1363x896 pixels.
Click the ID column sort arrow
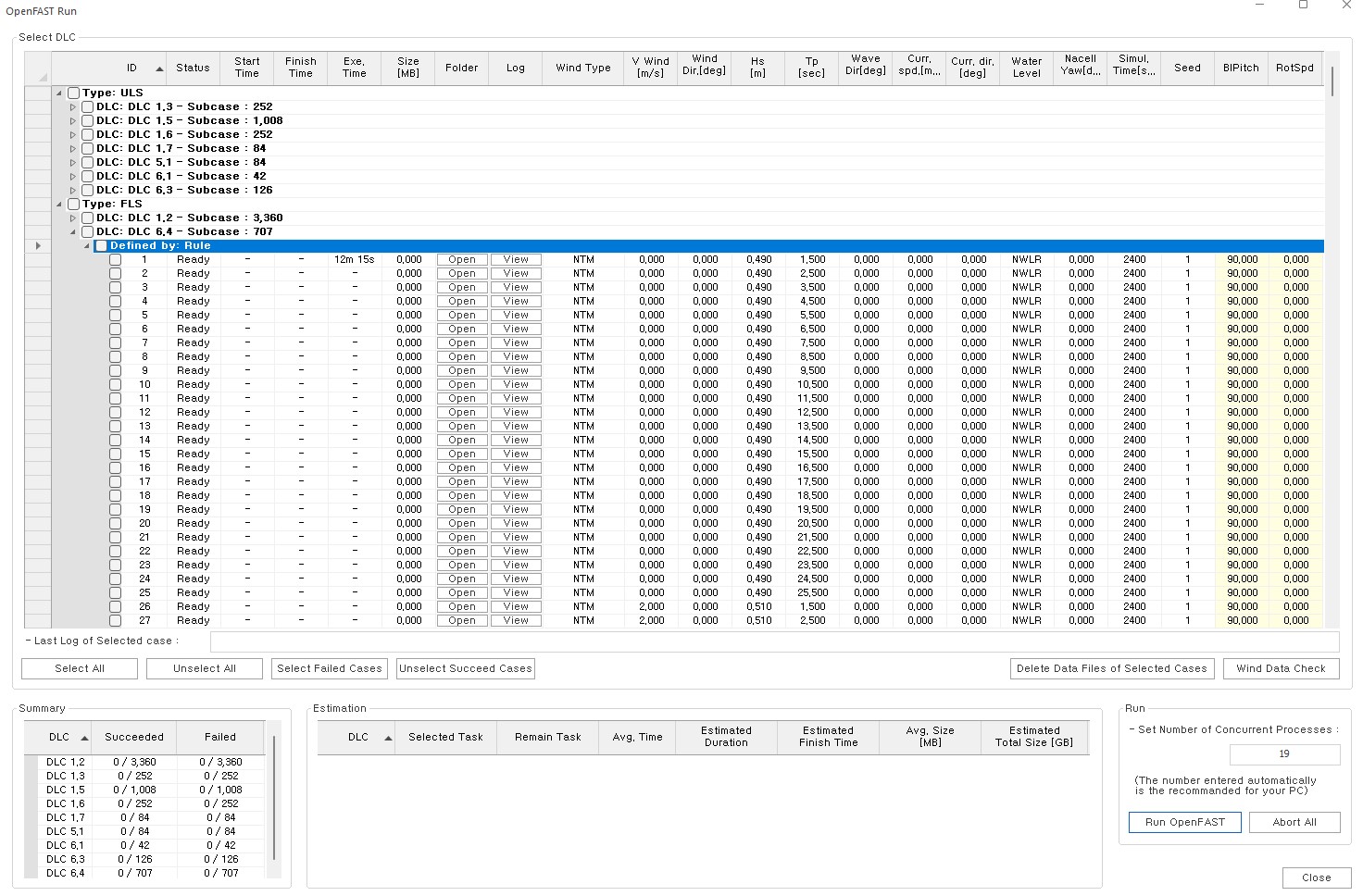[159, 68]
